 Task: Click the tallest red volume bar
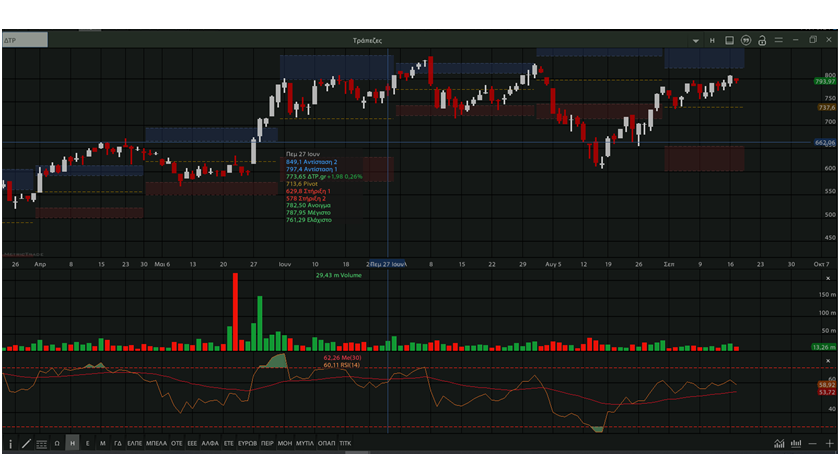[235, 312]
